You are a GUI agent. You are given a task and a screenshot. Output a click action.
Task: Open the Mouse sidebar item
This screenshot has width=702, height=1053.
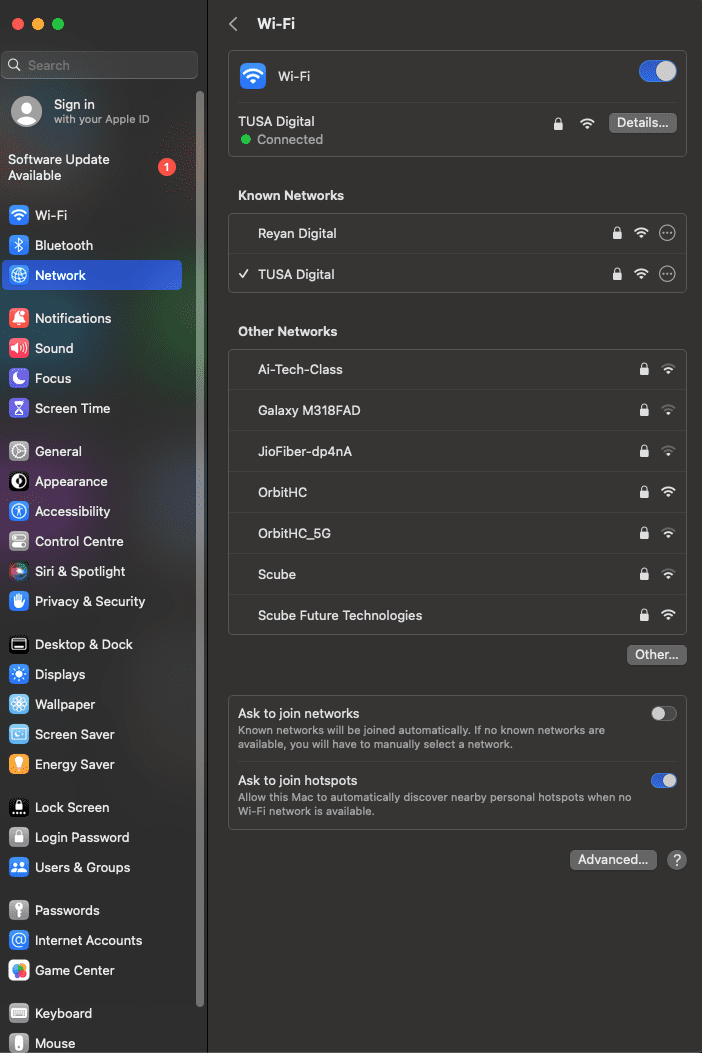tap(92, 1043)
